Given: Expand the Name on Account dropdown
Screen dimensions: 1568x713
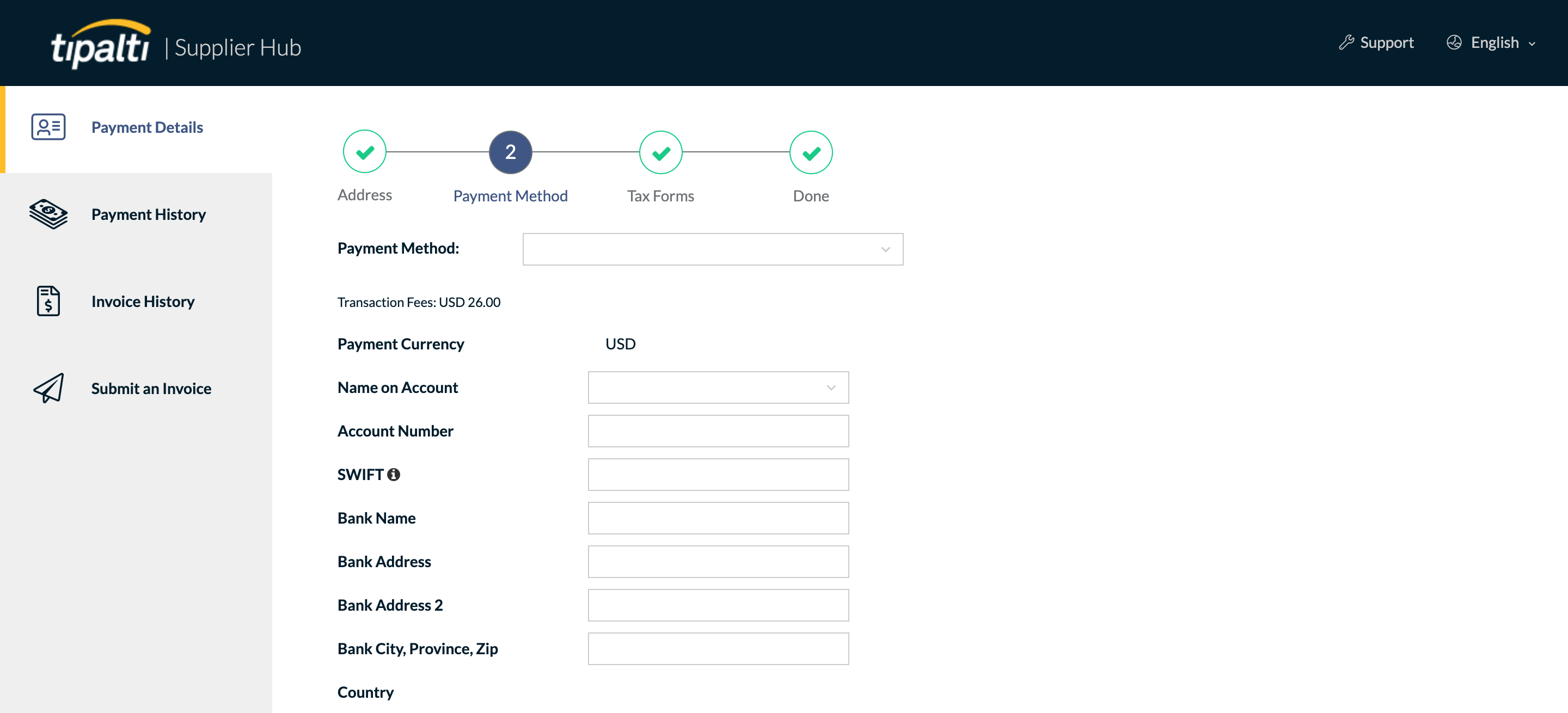Looking at the screenshot, I should tap(718, 388).
